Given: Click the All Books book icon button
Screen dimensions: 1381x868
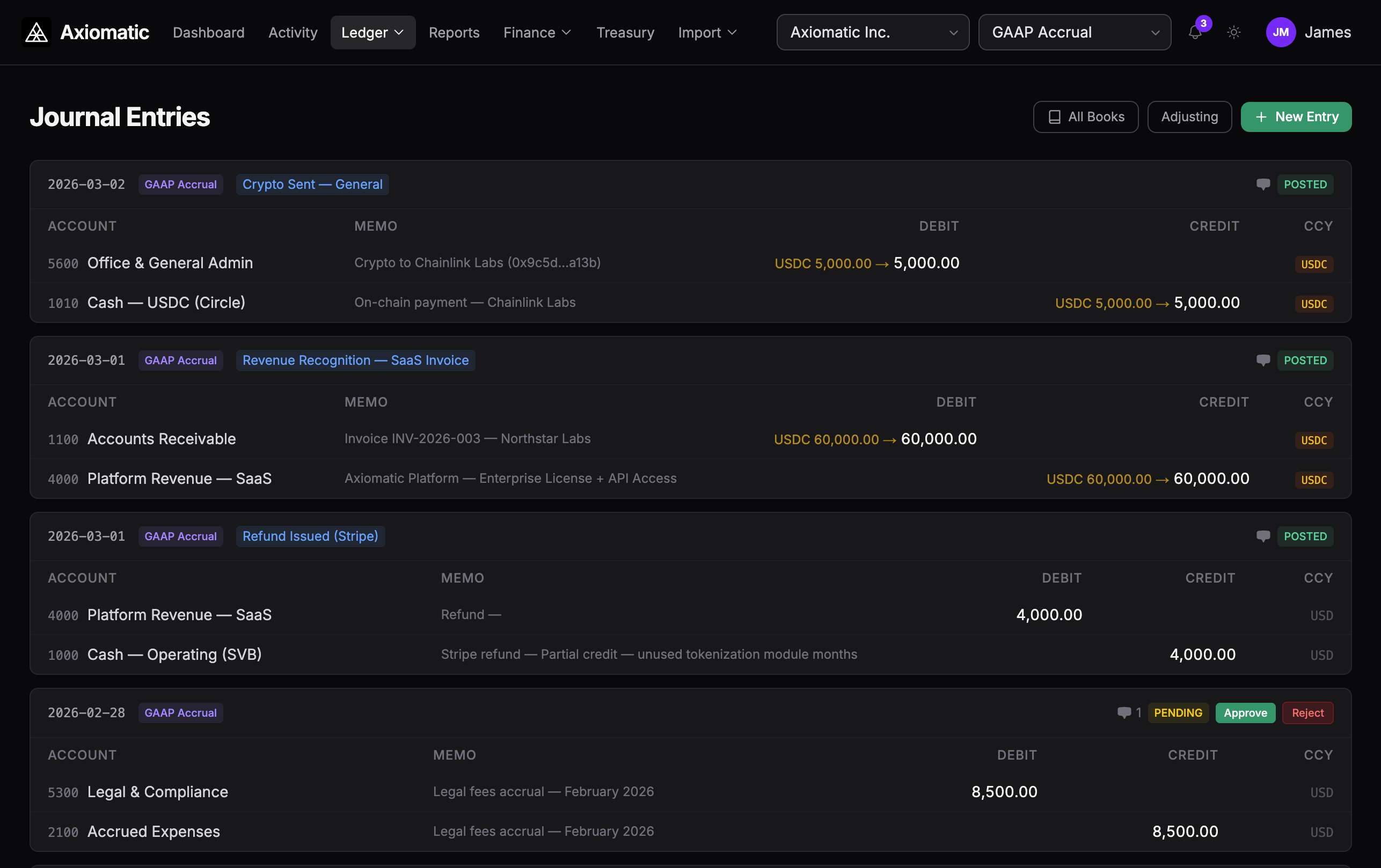Looking at the screenshot, I should (x=1085, y=117).
